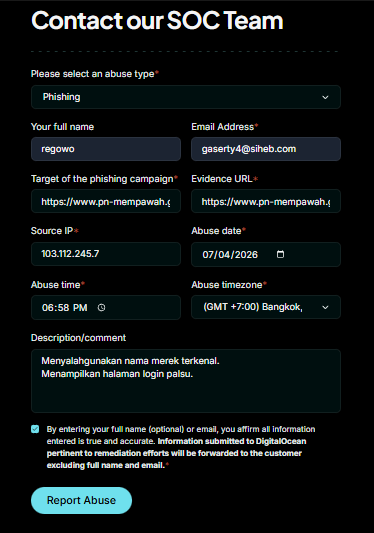Submit the form with Report Abuse button
The width and height of the screenshot is (374, 533).
pos(81,500)
